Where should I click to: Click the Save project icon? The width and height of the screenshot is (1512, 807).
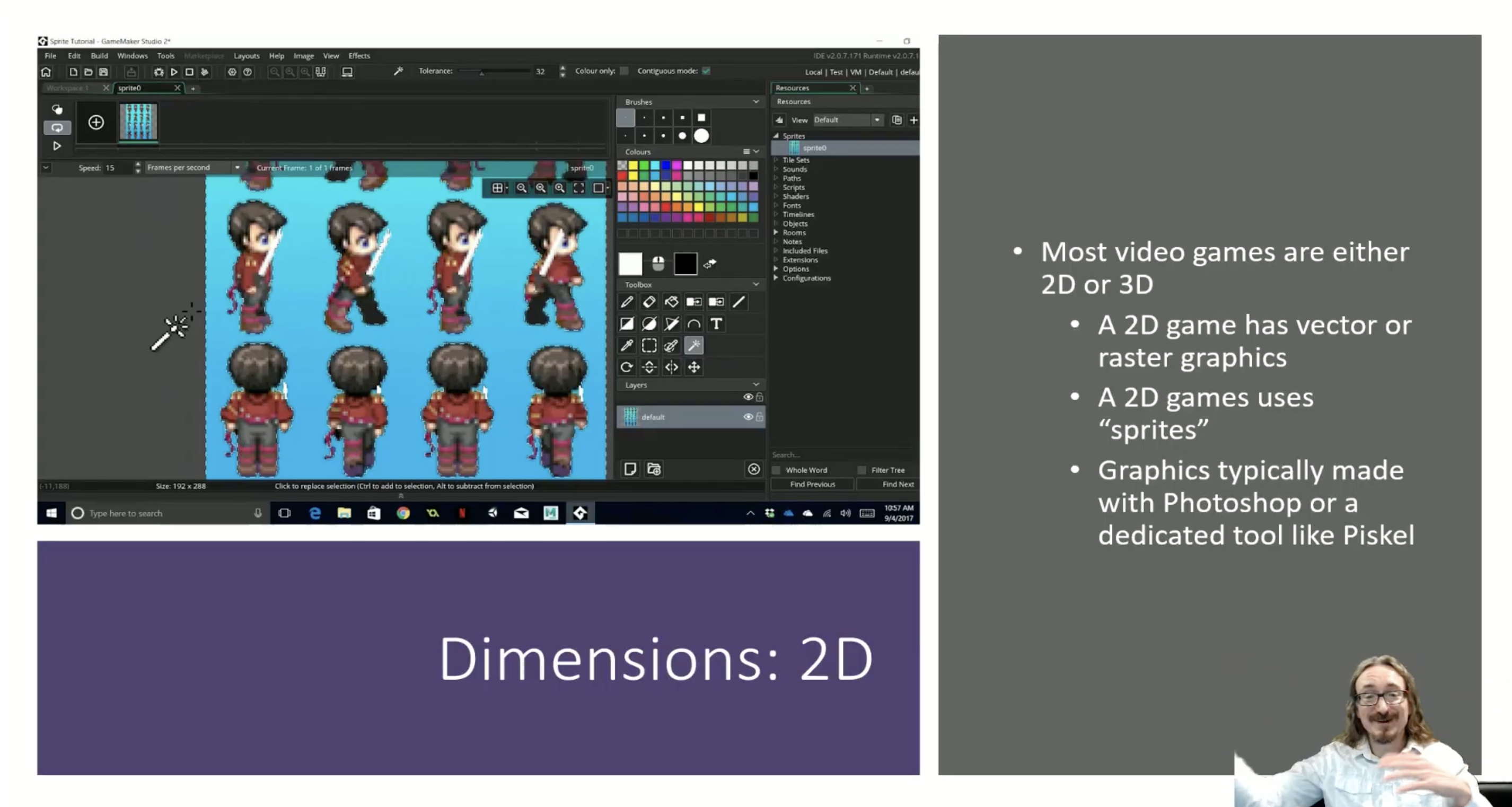pos(103,72)
